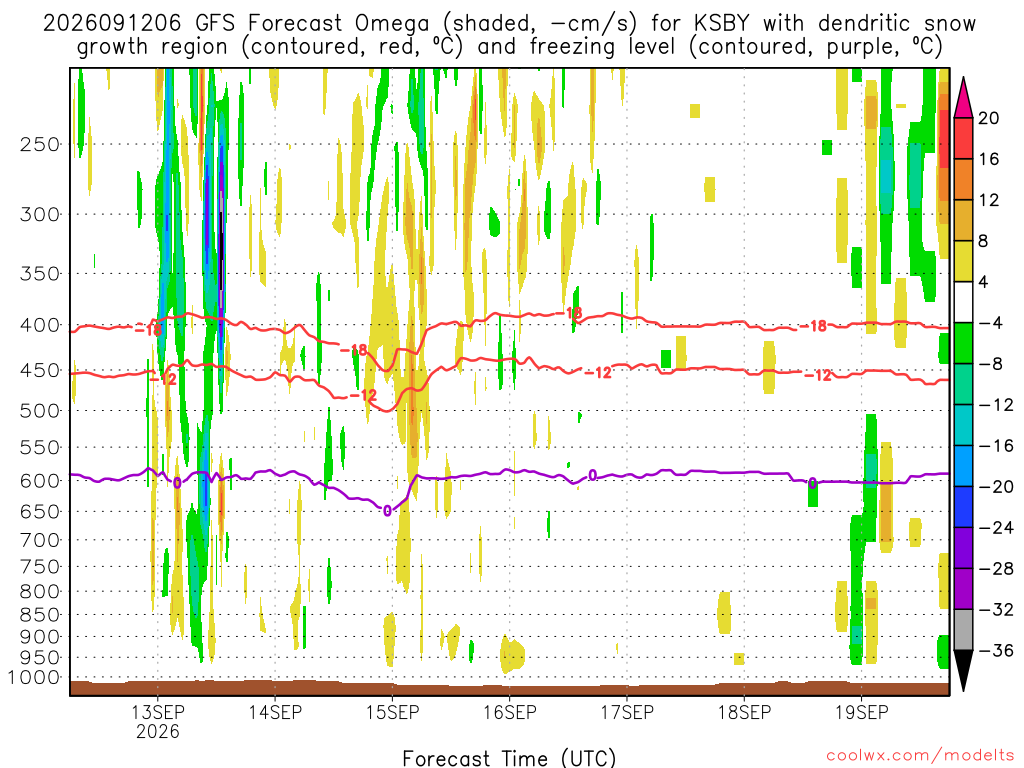1024x768 pixels.
Task: Click the gray swatch in the color legend
Action: (x=963, y=630)
